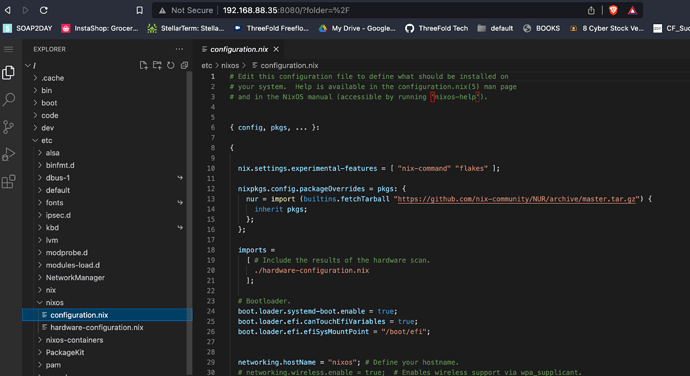
Task: Open the Brave Rewards triangle icon
Action: [632, 10]
